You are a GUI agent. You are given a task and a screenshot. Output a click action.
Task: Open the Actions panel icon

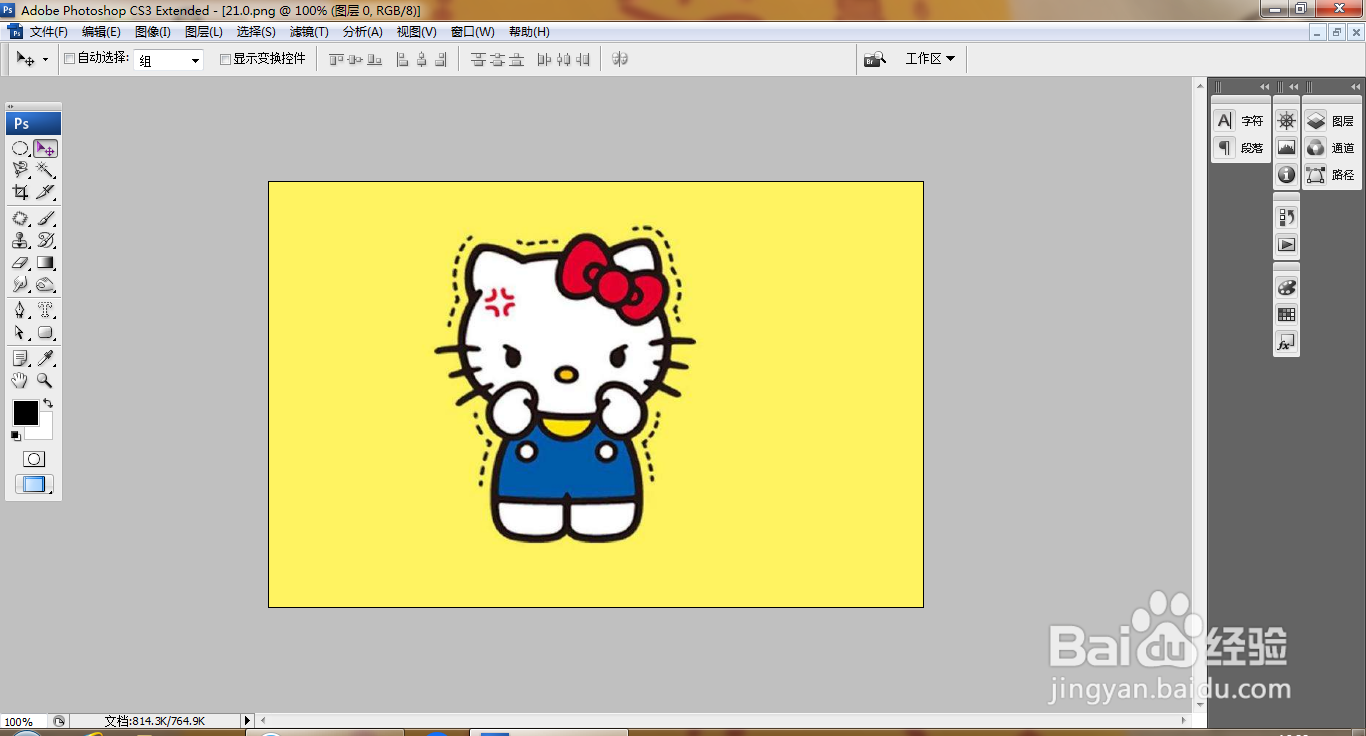click(x=1287, y=244)
